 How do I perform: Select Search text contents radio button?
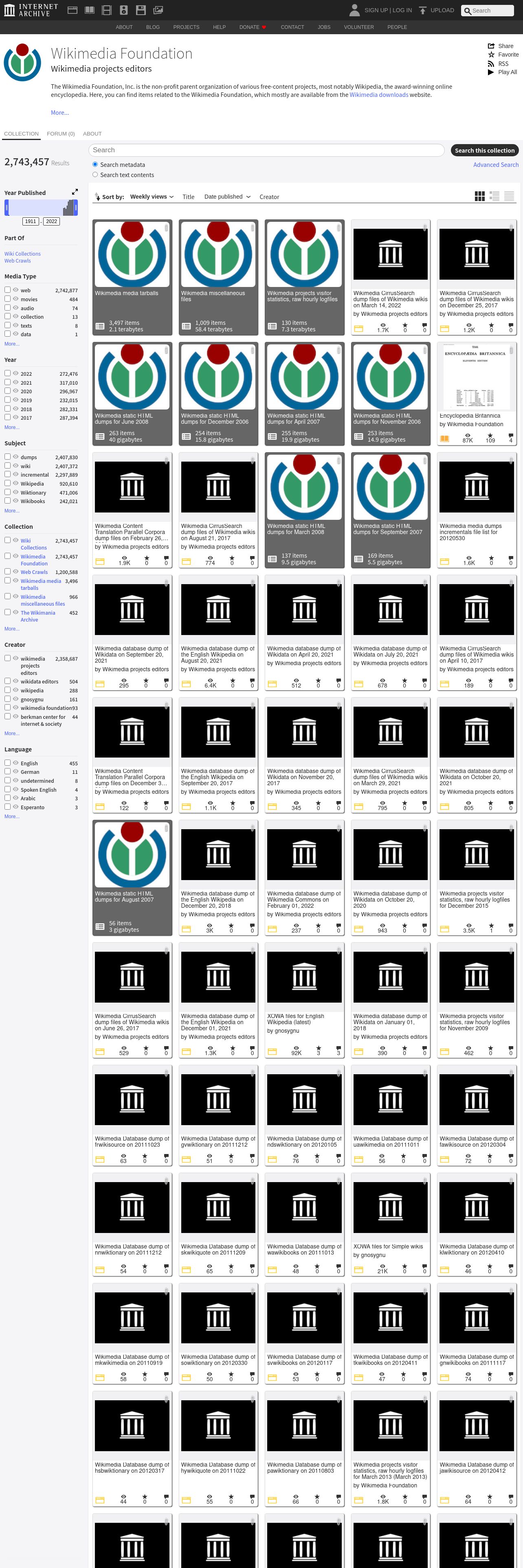point(95,175)
